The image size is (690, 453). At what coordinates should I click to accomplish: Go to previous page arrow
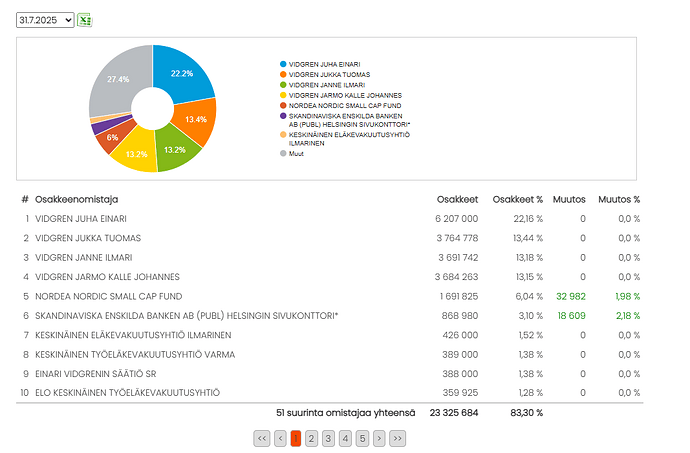point(280,438)
